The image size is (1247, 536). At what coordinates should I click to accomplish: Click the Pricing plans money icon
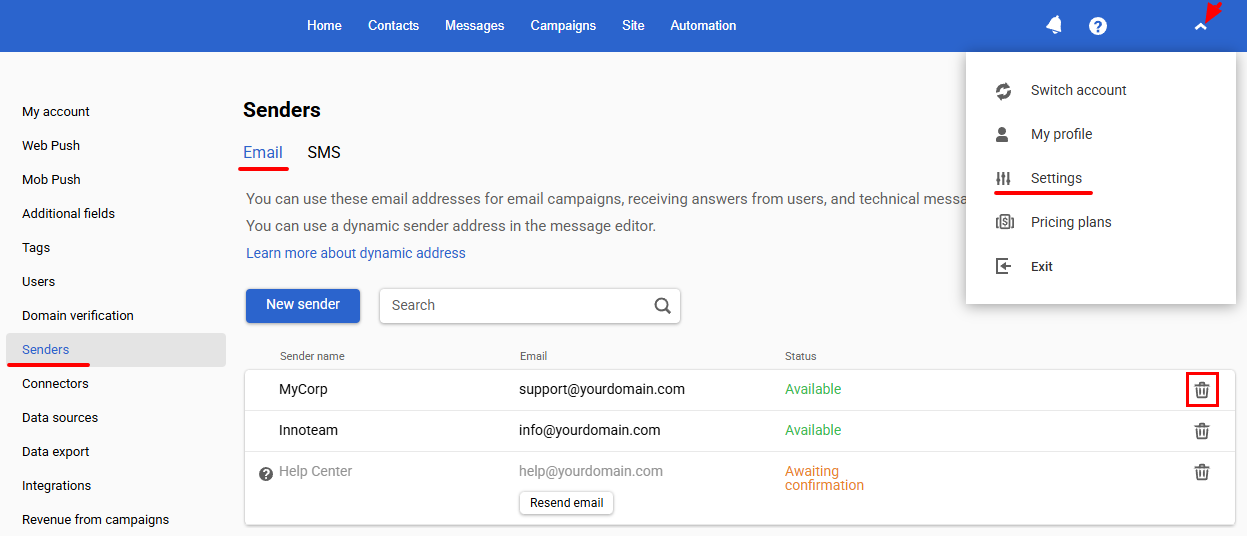point(1004,222)
